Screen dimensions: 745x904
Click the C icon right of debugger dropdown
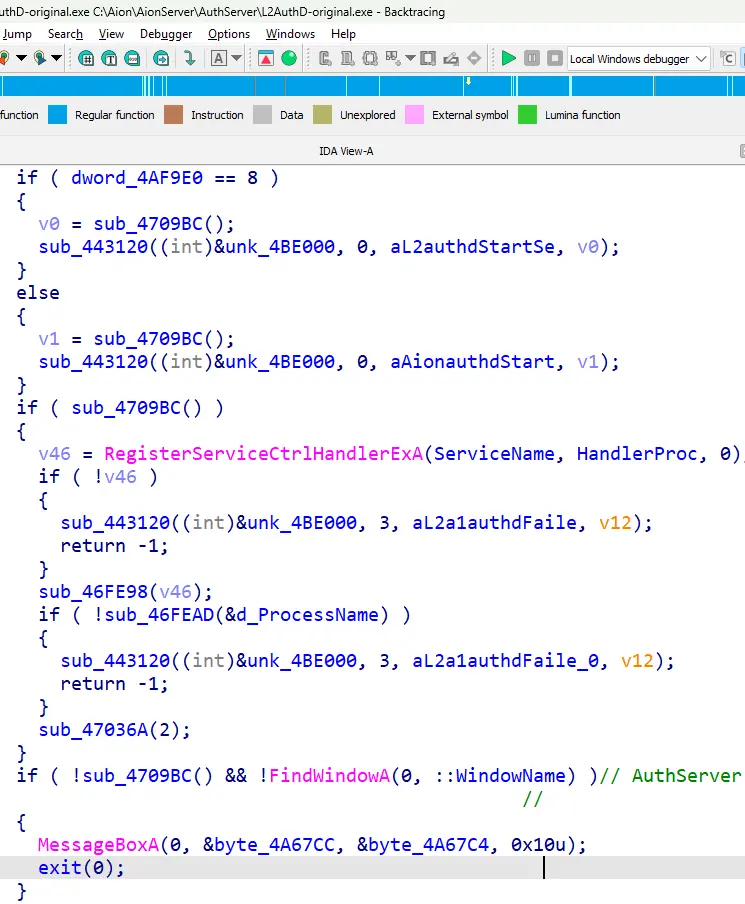coord(728,58)
